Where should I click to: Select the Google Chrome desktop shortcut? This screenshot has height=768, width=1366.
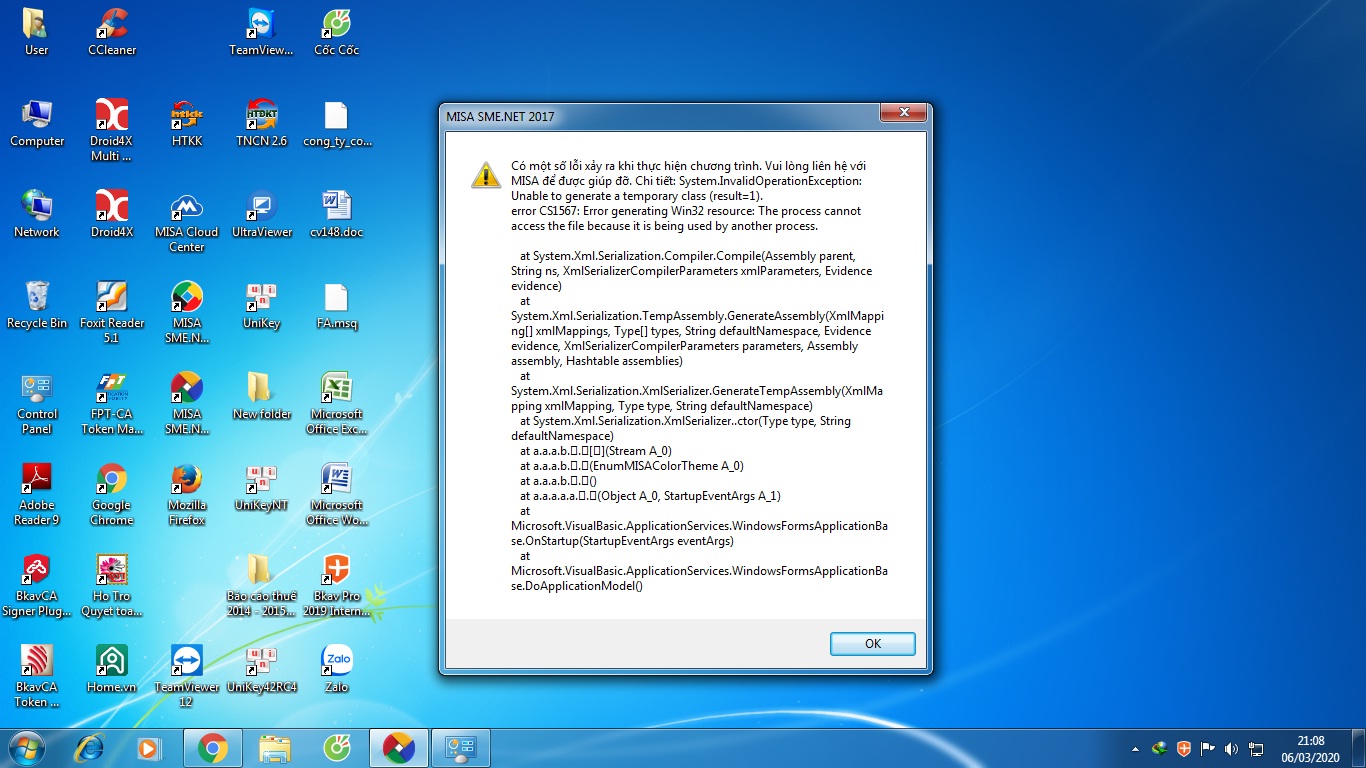coord(112,494)
